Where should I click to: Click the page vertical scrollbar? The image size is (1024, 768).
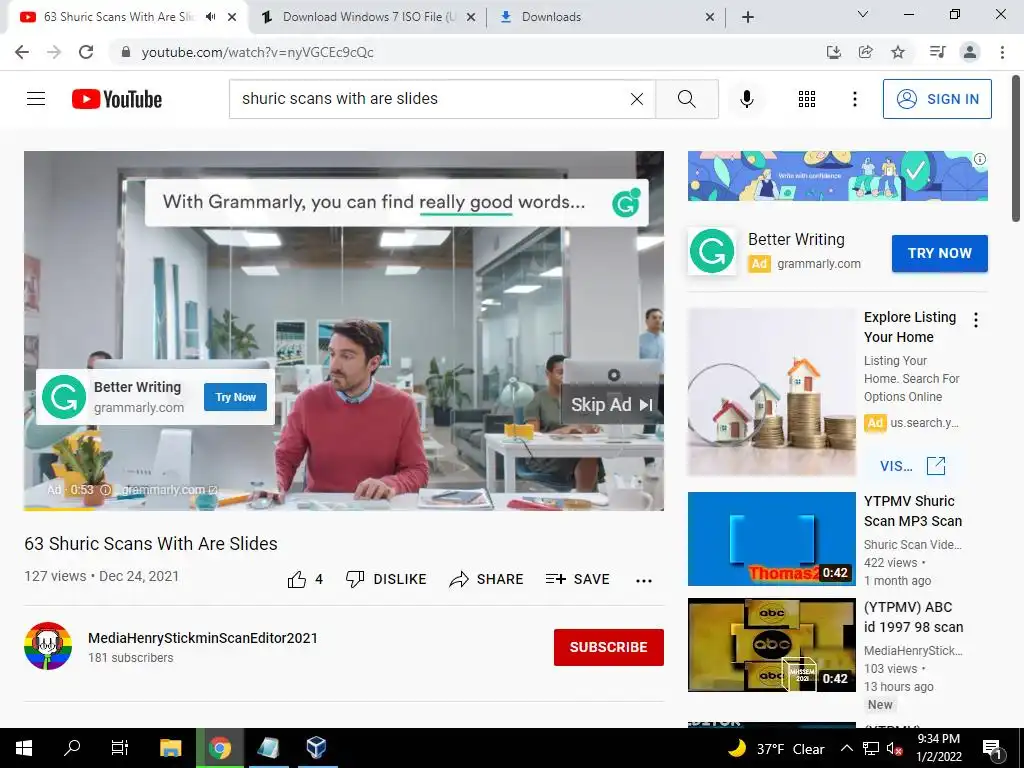tap(1016, 148)
